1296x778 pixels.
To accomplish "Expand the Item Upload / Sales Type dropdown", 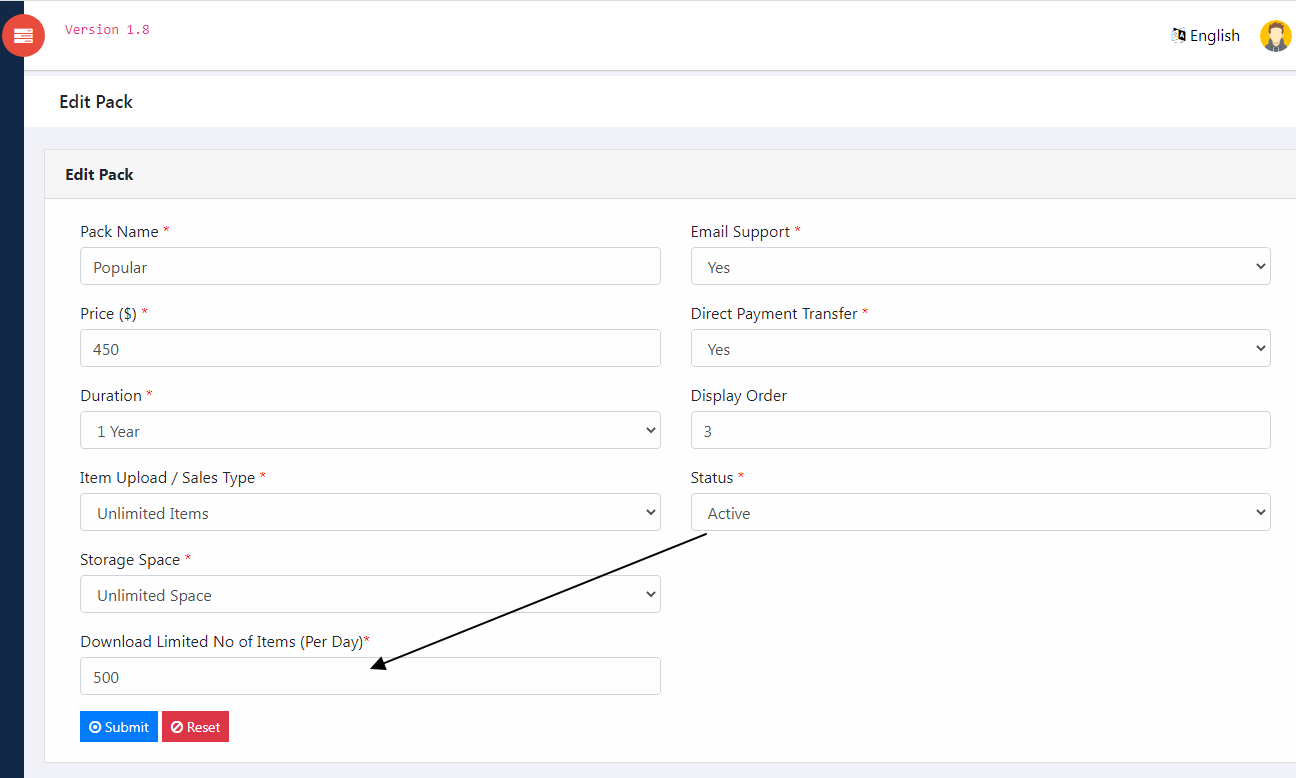I will 370,512.
